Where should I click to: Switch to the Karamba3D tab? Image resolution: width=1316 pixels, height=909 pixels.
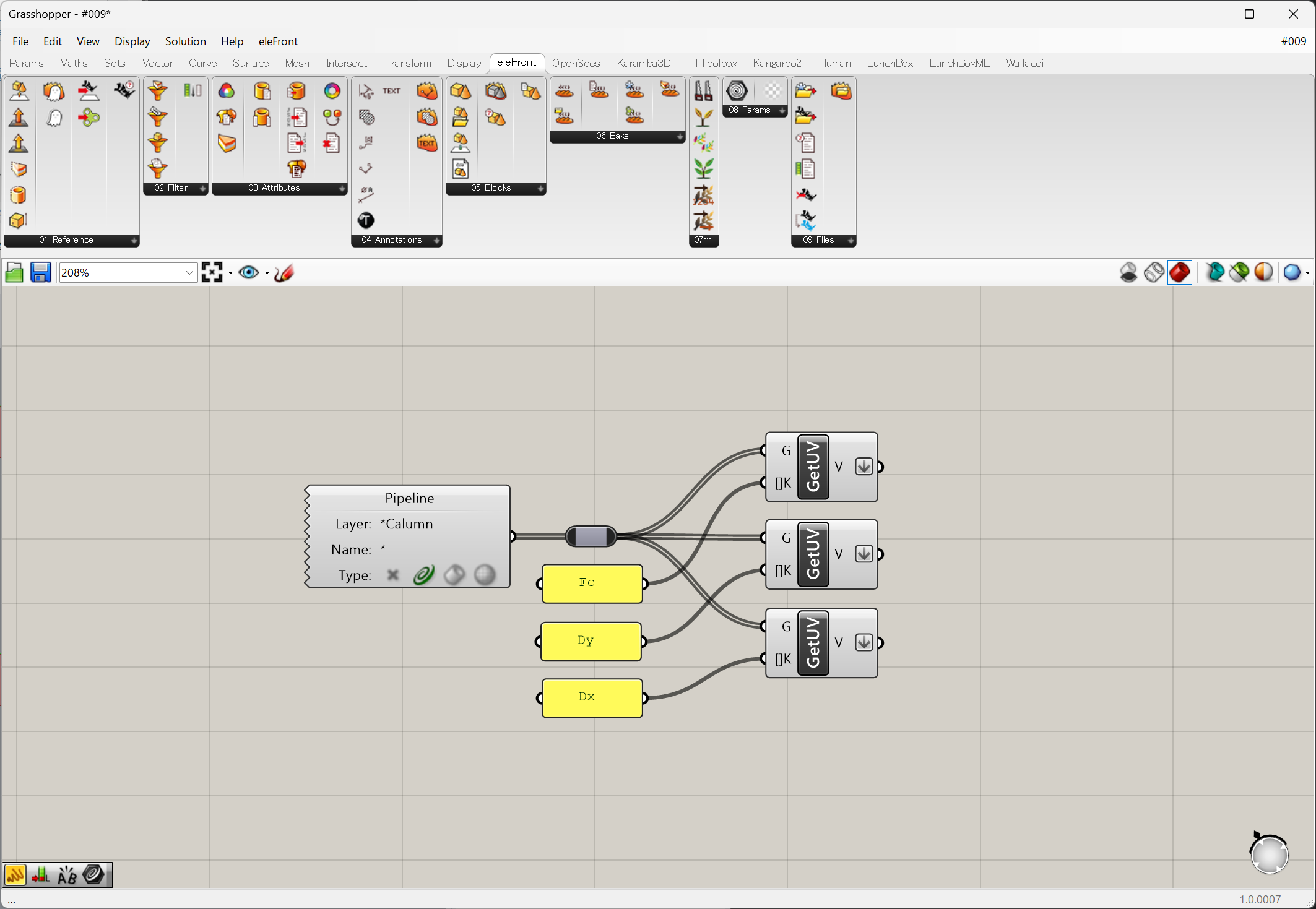643,63
